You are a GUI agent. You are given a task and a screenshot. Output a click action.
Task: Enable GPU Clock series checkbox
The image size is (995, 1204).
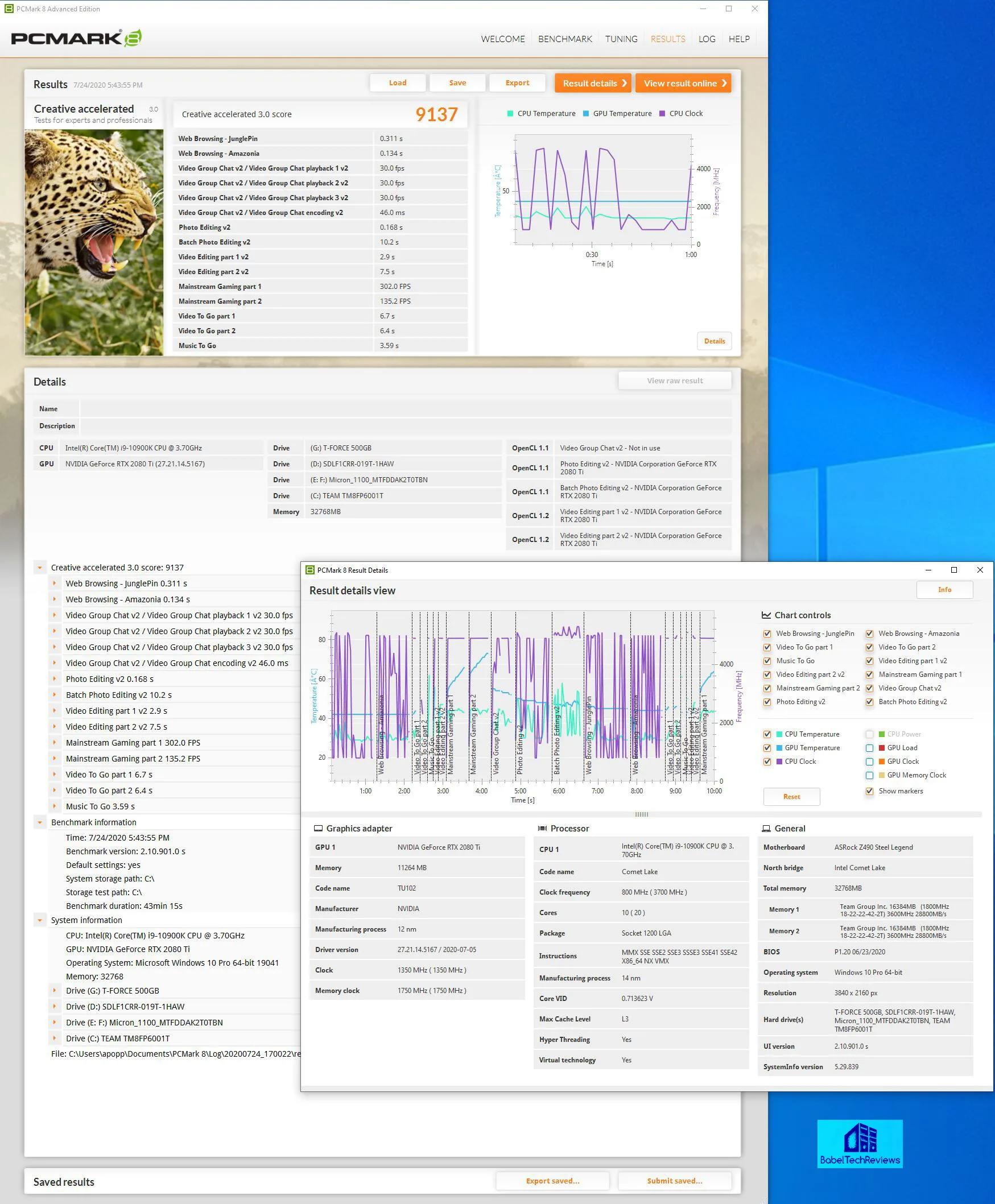[x=869, y=762]
